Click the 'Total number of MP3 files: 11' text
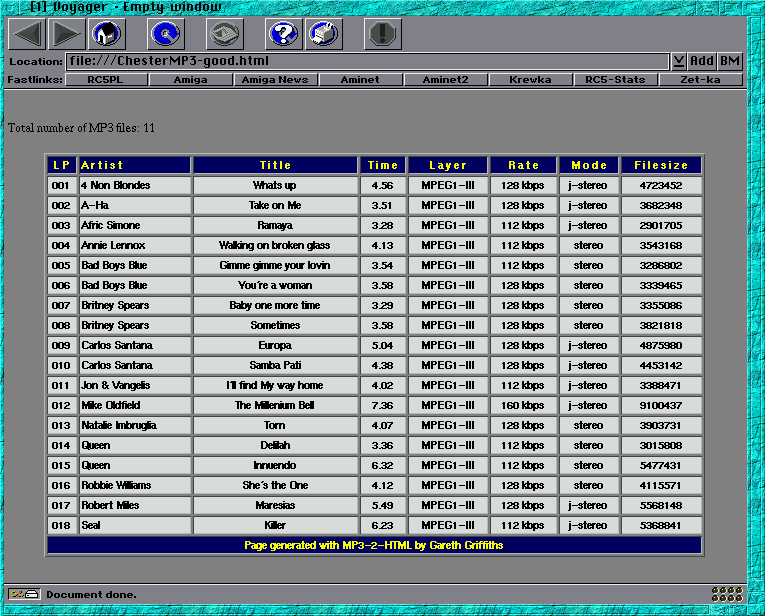This screenshot has height=616, width=765. 81,128
